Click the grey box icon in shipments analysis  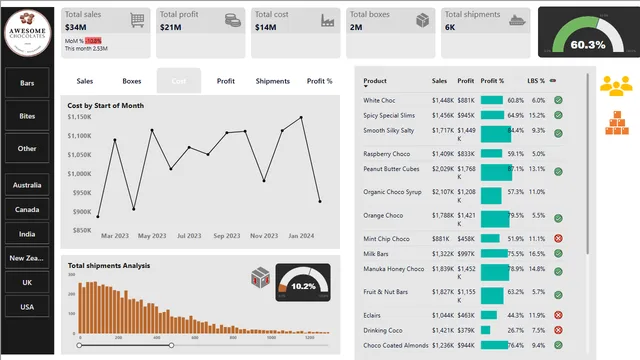pyautogui.click(x=260, y=278)
